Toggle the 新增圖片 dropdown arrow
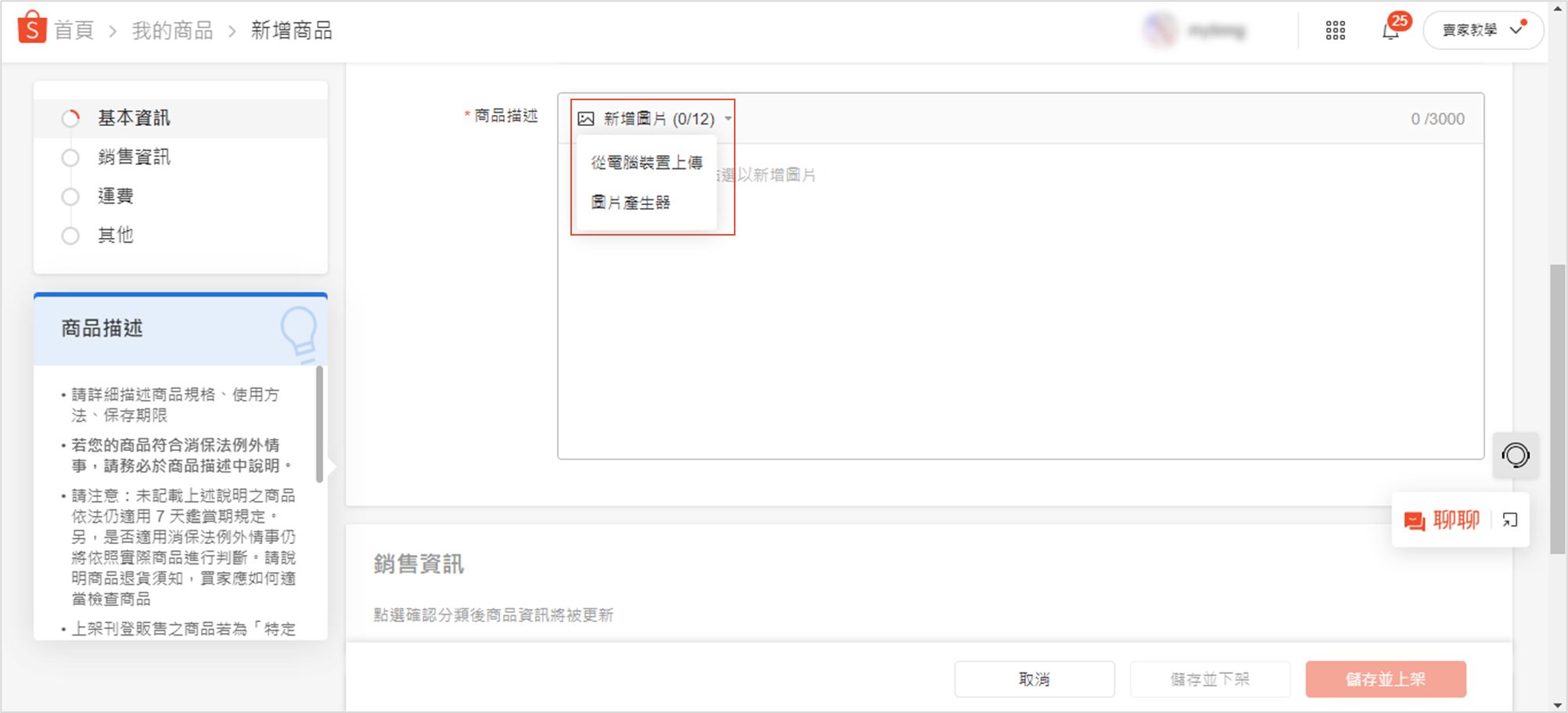The image size is (1568, 713). coord(728,119)
